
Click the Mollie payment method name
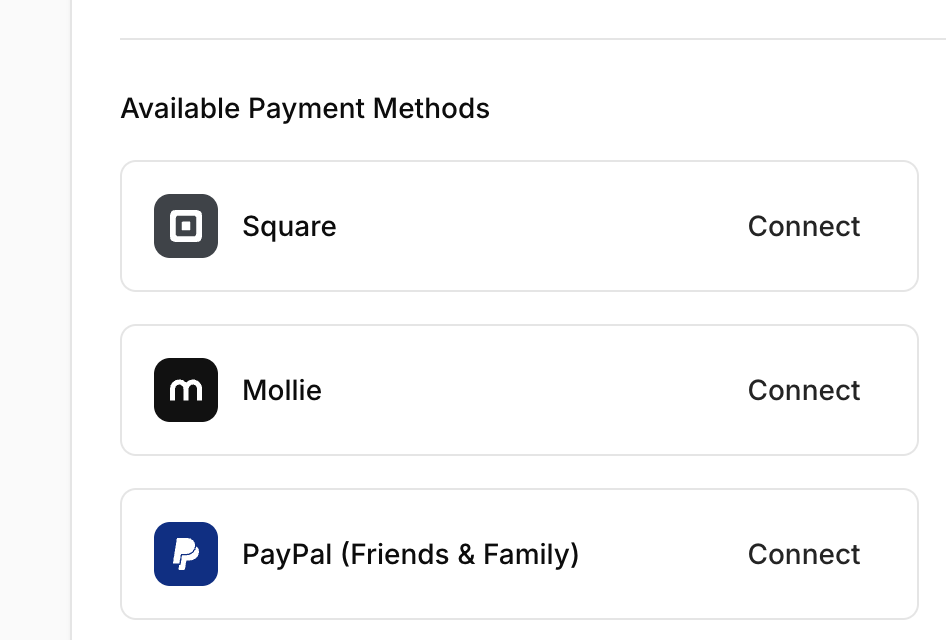click(281, 390)
